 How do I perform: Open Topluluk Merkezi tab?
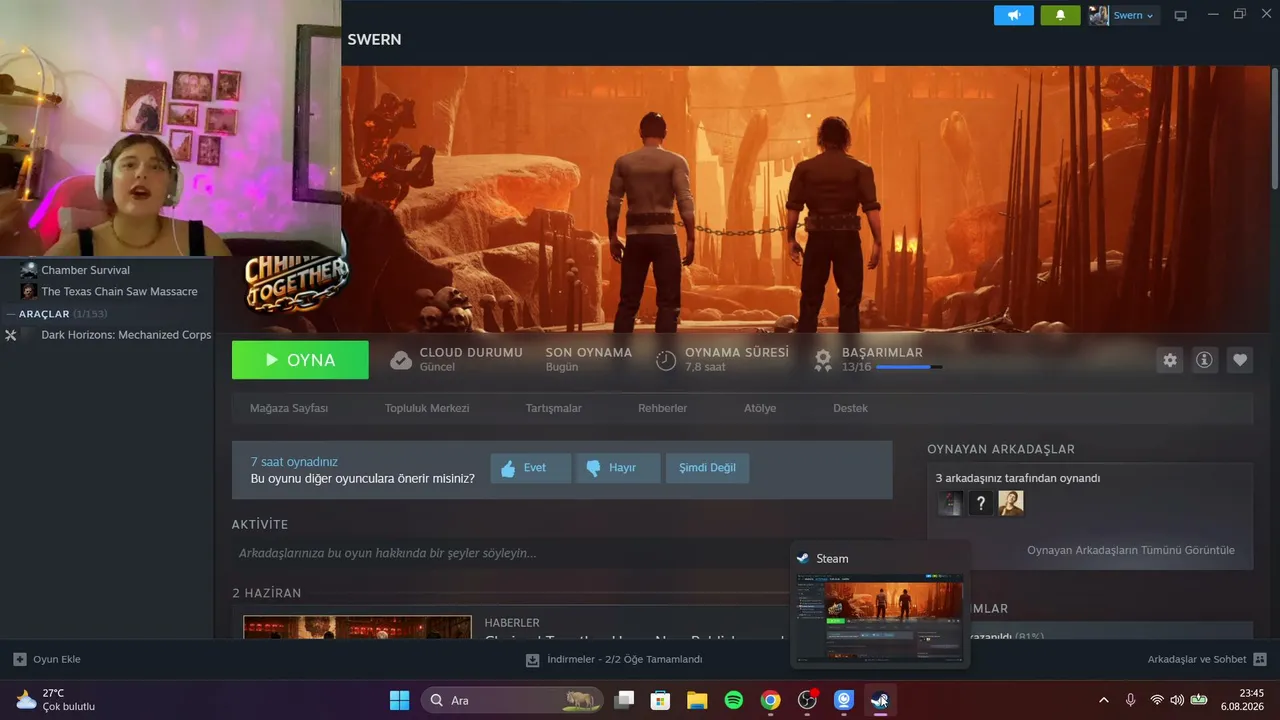pyautogui.click(x=427, y=408)
